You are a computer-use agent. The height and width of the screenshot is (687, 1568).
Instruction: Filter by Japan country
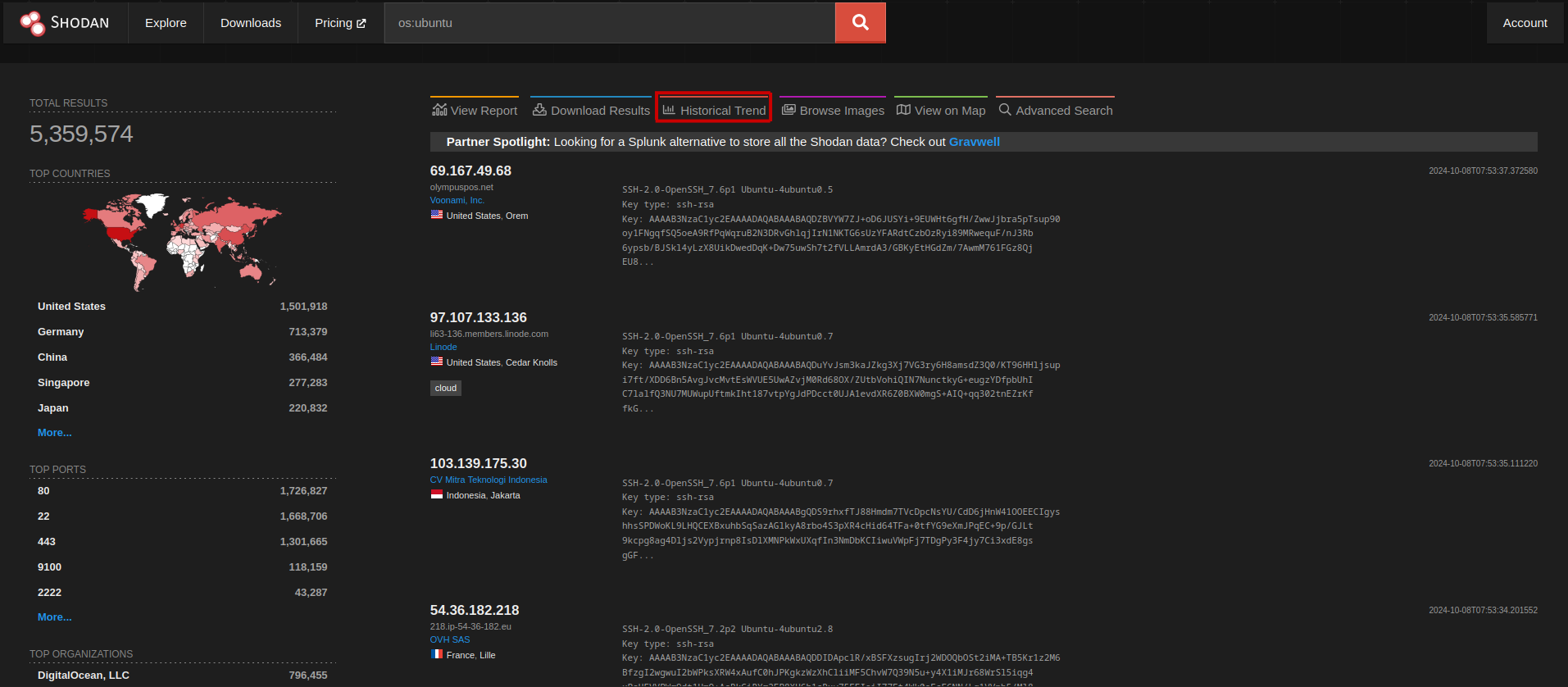click(x=53, y=408)
